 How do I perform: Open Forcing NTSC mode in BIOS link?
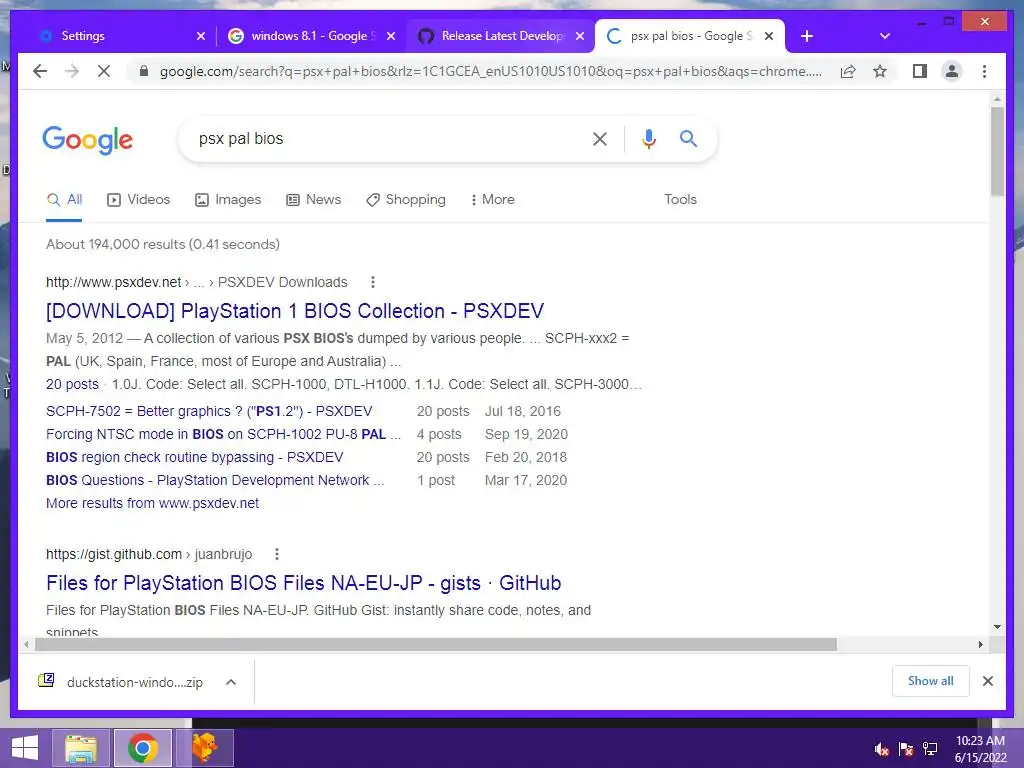point(223,434)
